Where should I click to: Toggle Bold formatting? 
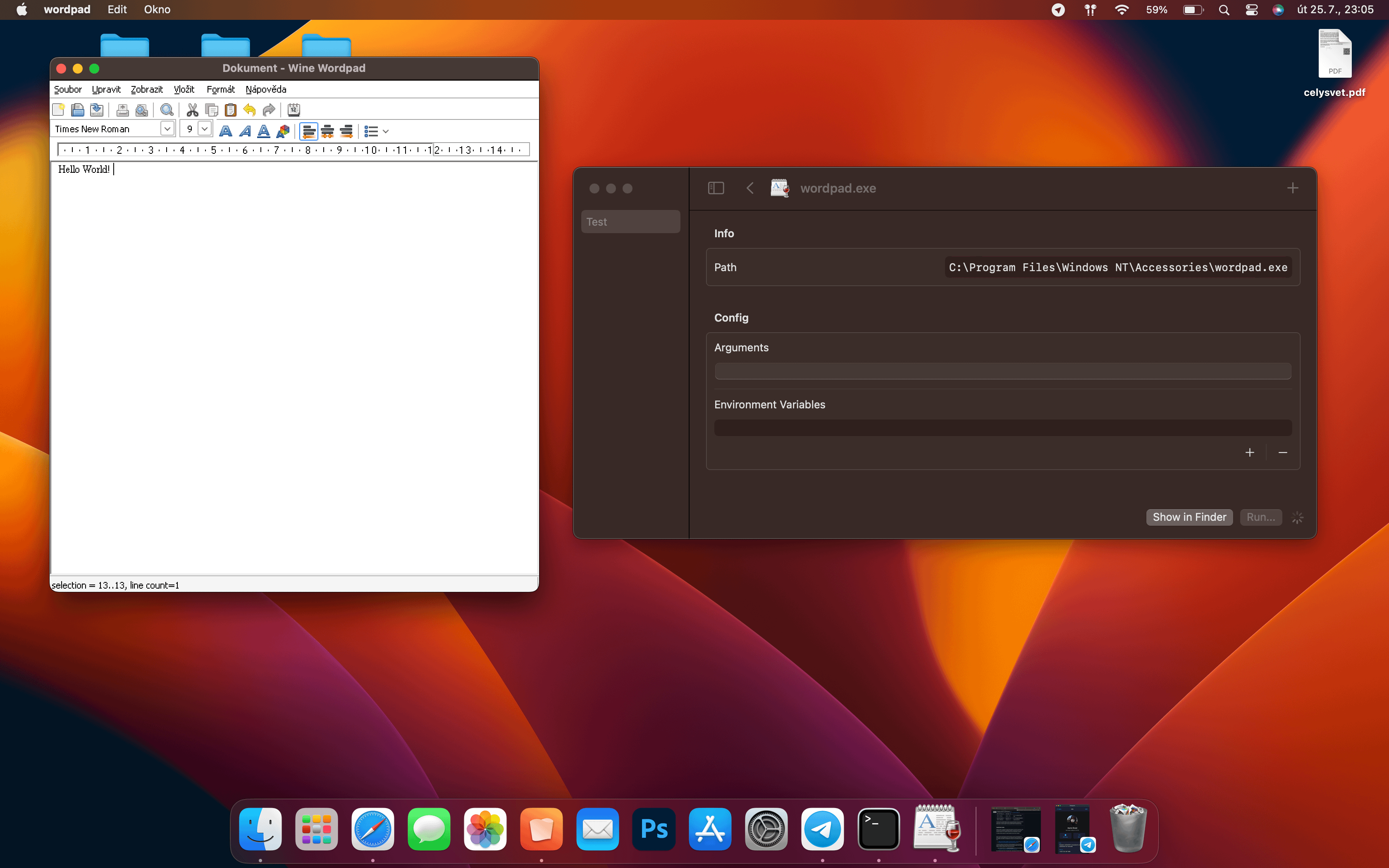point(226,131)
